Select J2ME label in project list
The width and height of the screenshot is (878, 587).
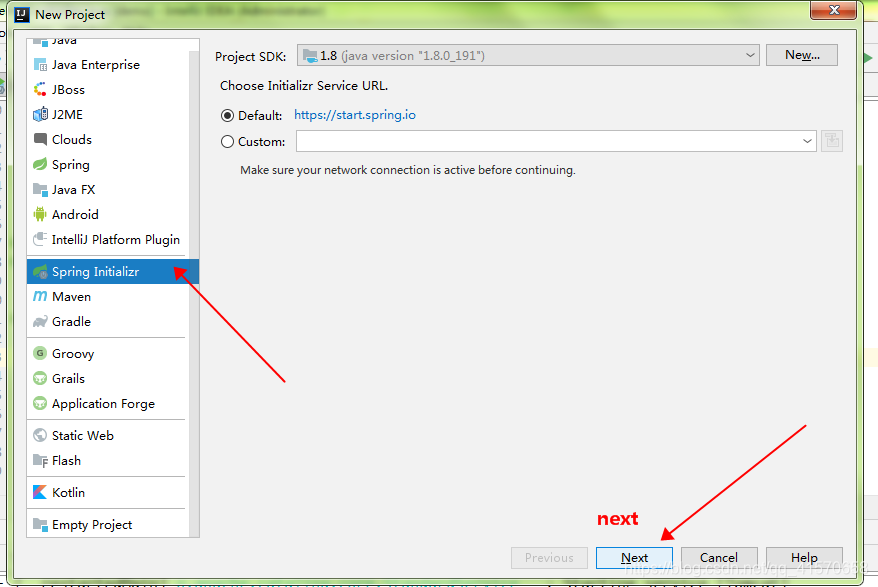pos(67,115)
